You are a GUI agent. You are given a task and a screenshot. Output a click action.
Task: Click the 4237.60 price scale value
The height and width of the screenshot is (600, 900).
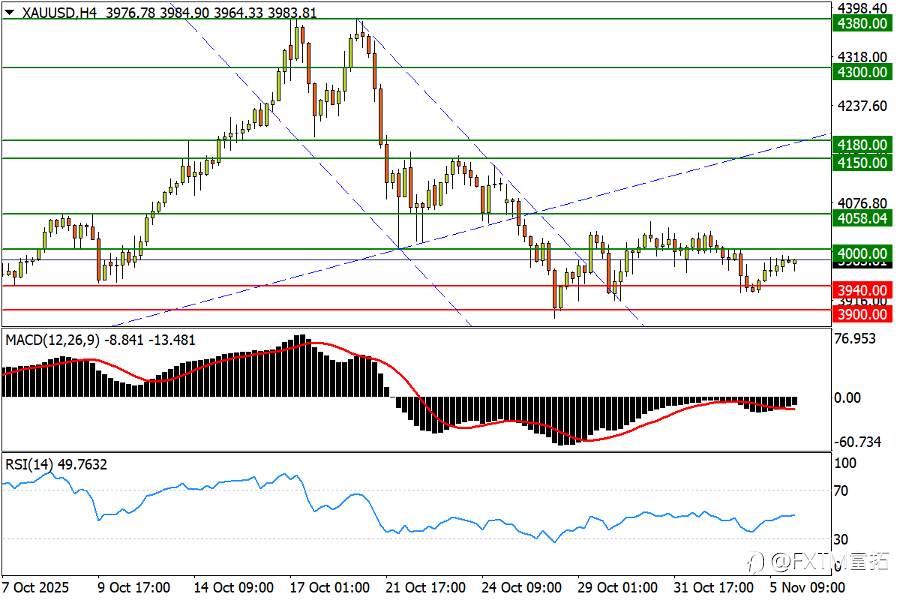[x=862, y=106]
